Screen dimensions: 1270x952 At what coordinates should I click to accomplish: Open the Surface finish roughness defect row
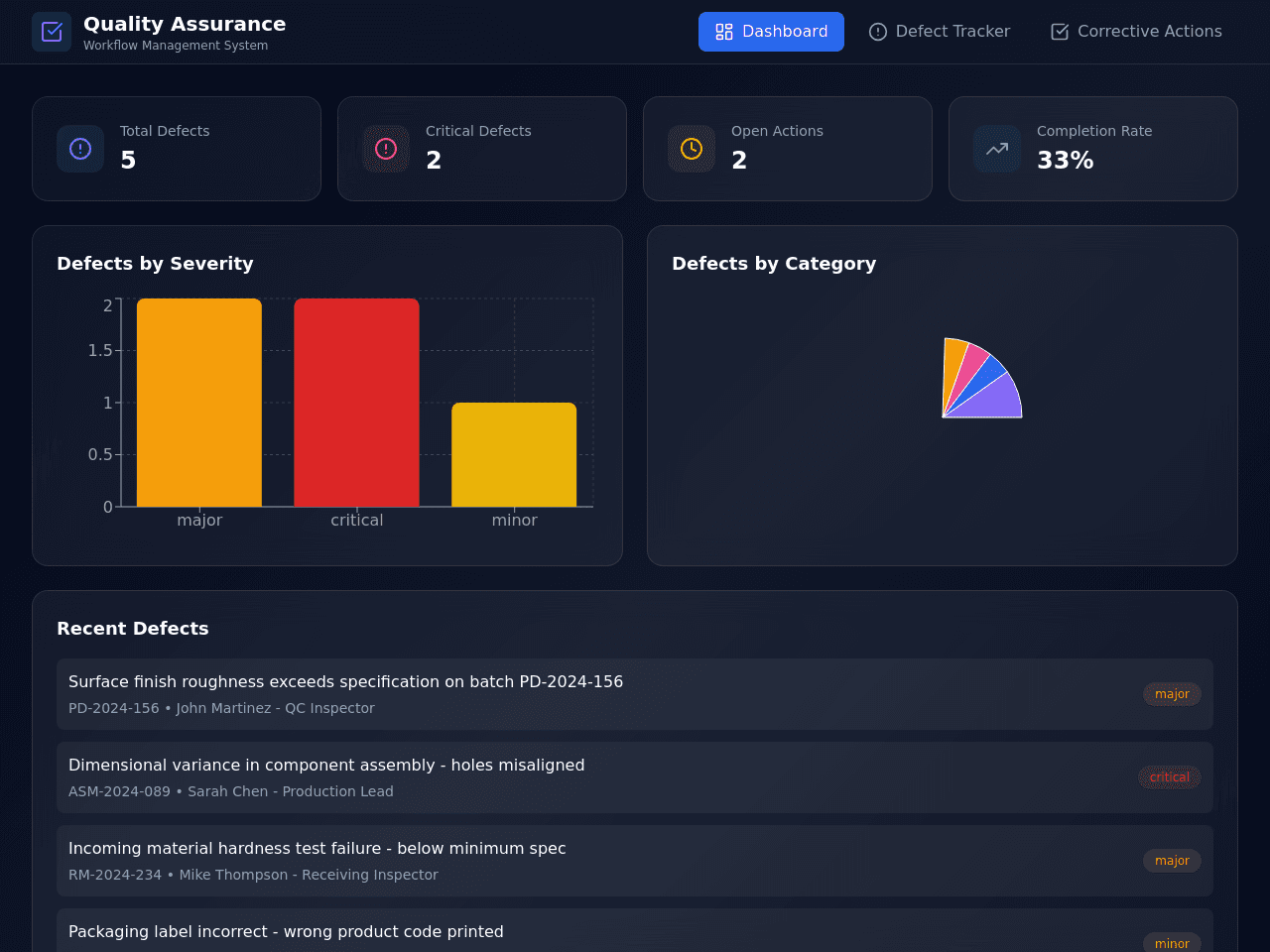tap(635, 694)
